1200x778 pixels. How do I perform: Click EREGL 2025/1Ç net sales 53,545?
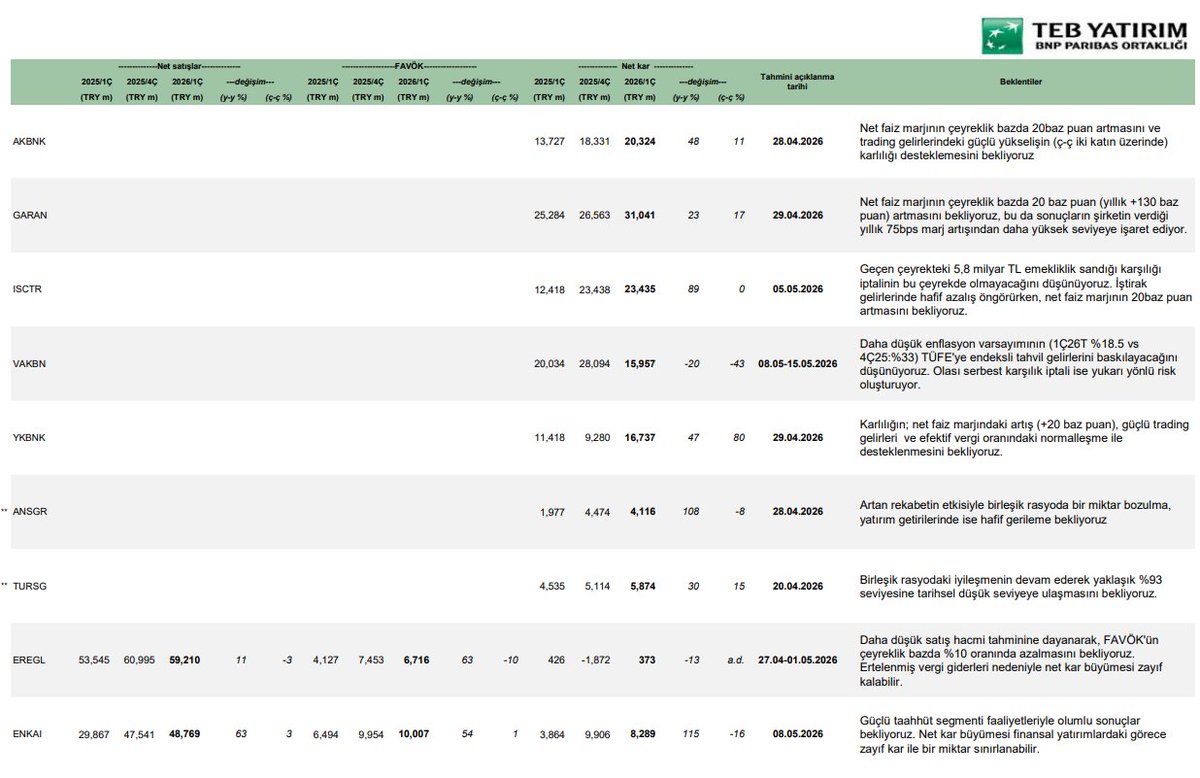point(94,660)
